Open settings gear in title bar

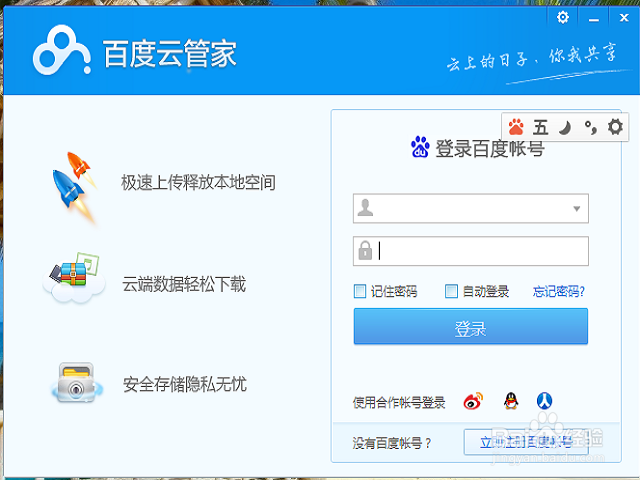[x=562, y=18]
